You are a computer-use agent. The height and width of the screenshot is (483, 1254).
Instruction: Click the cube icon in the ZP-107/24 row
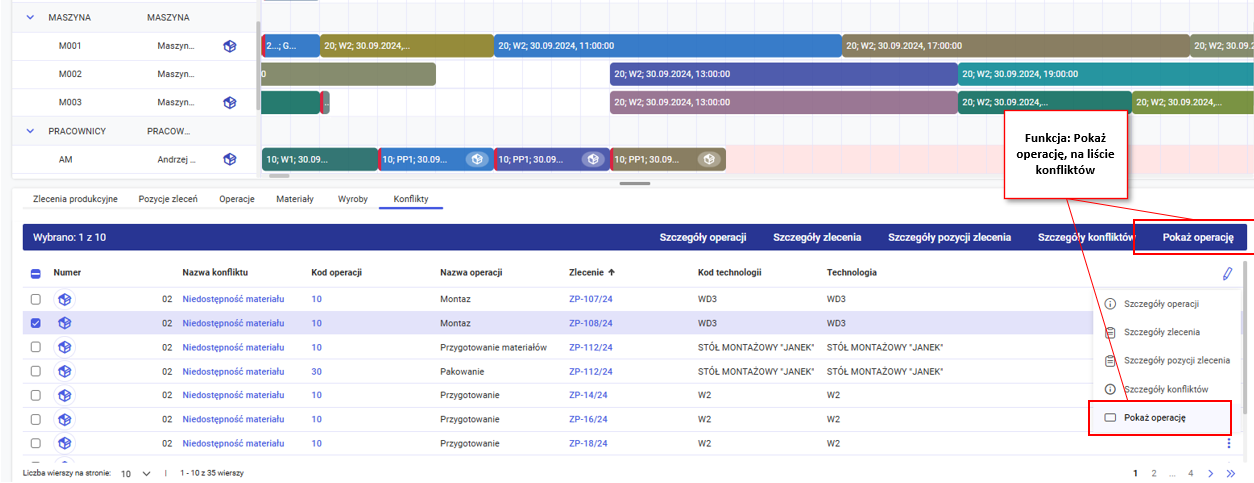click(65, 299)
